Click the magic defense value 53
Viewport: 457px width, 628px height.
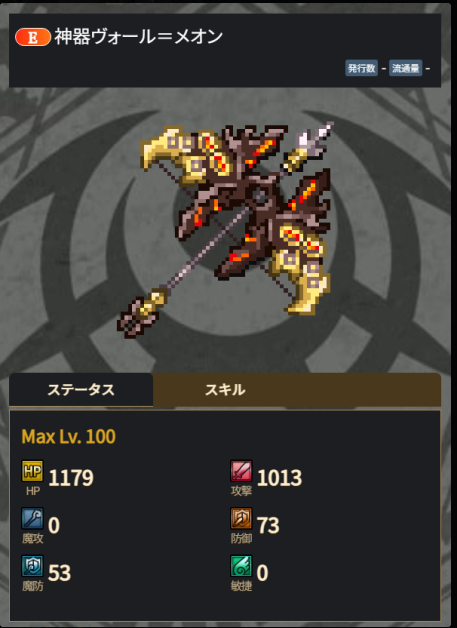[x=59, y=573]
